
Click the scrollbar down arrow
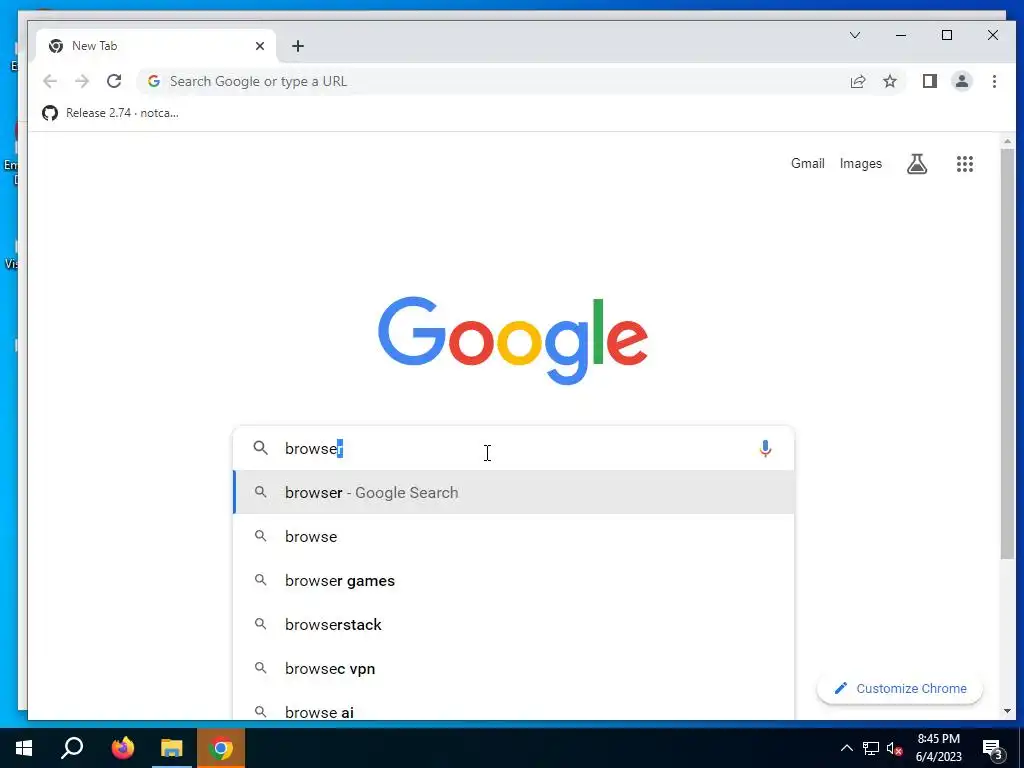tap(1007, 711)
